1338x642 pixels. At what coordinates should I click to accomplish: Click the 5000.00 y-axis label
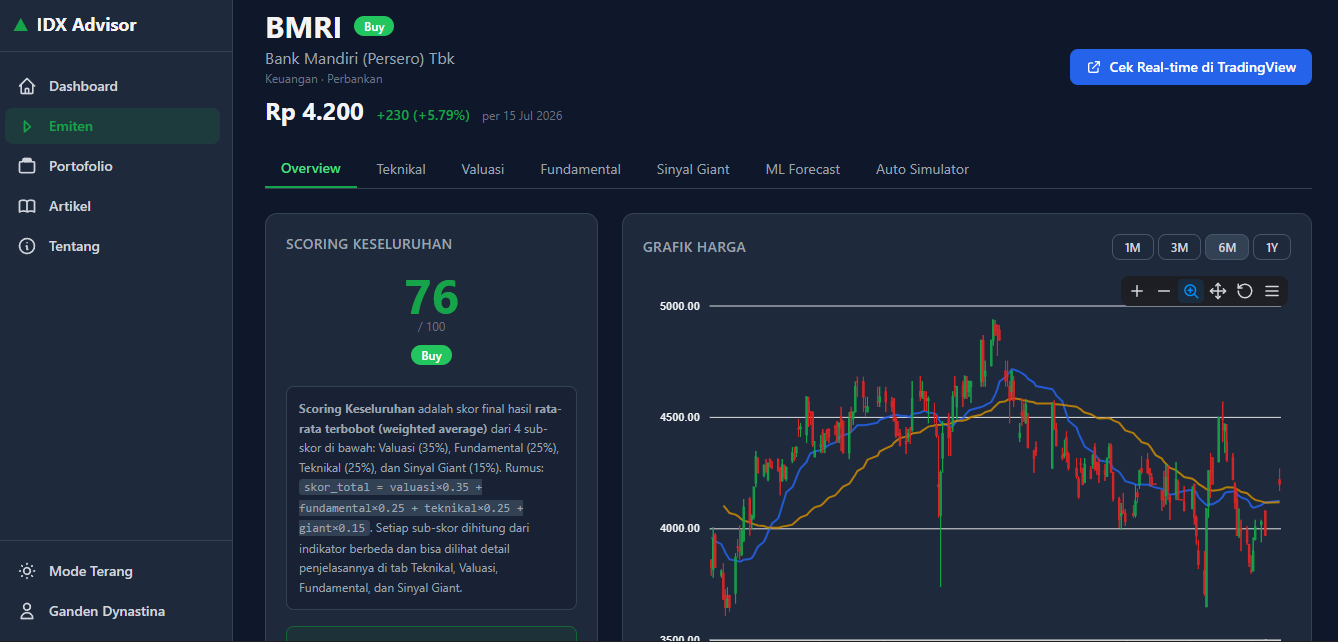pyautogui.click(x=679, y=306)
